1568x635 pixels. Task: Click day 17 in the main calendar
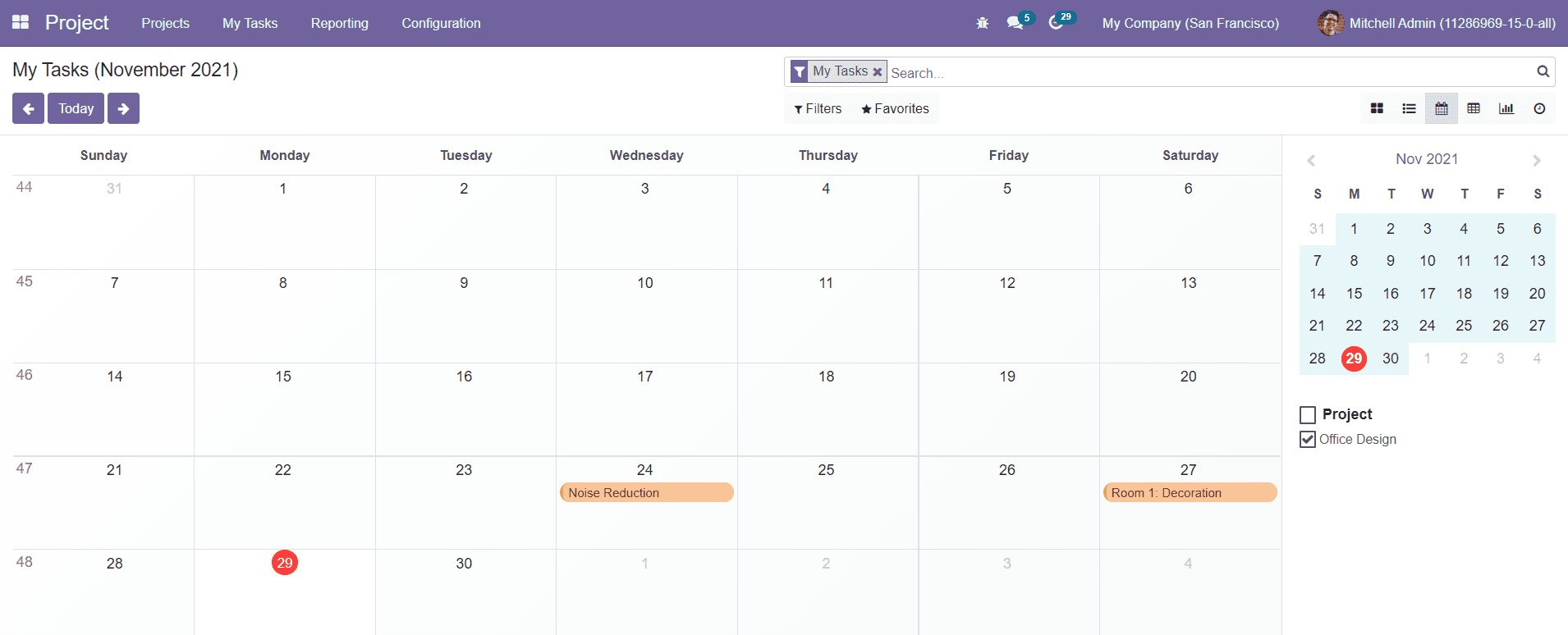click(645, 377)
